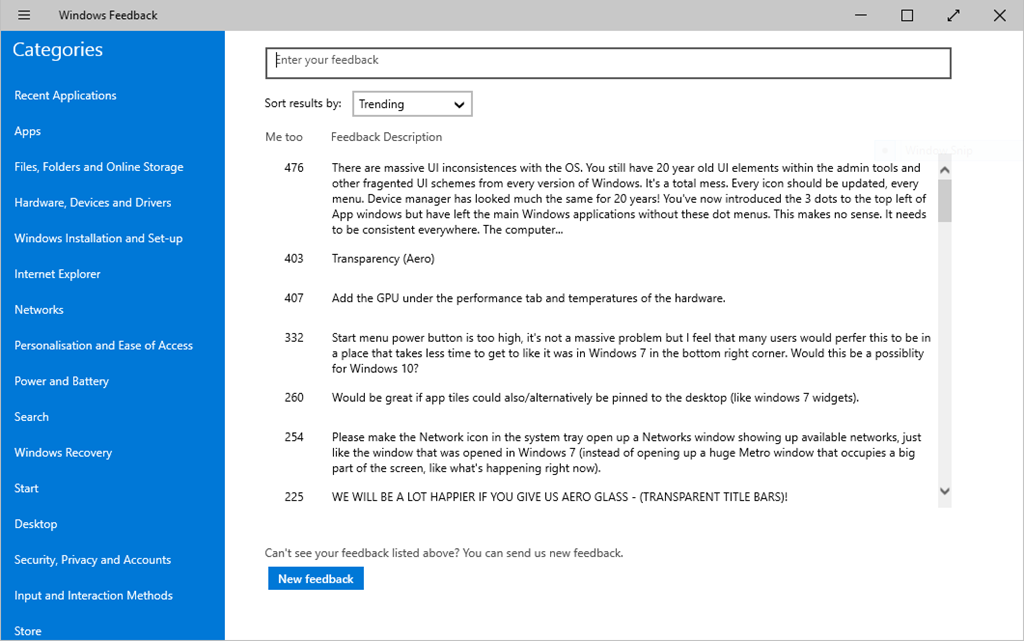Choose Windows Installation and Set-up category
1024x641 pixels.
pos(99,238)
